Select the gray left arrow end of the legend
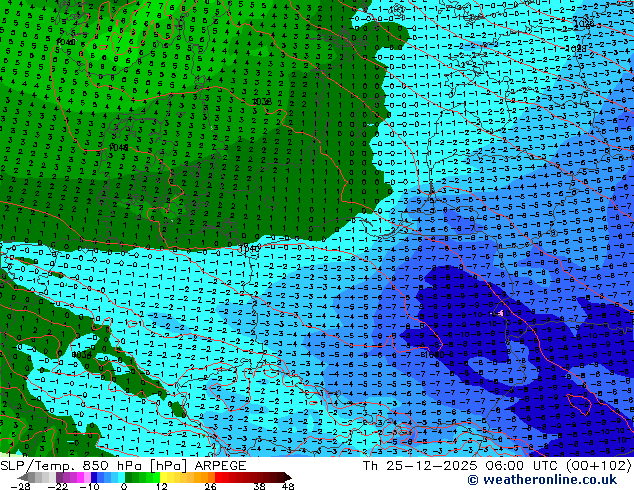Screen dimensions: 634x490 click(x=23, y=477)
